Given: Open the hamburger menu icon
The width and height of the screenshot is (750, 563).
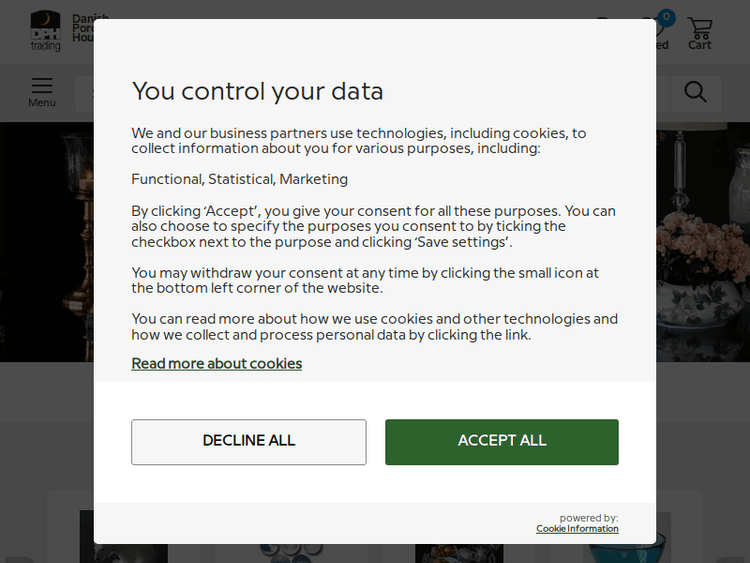Looking at the screenshot, I should coord(42,86).
